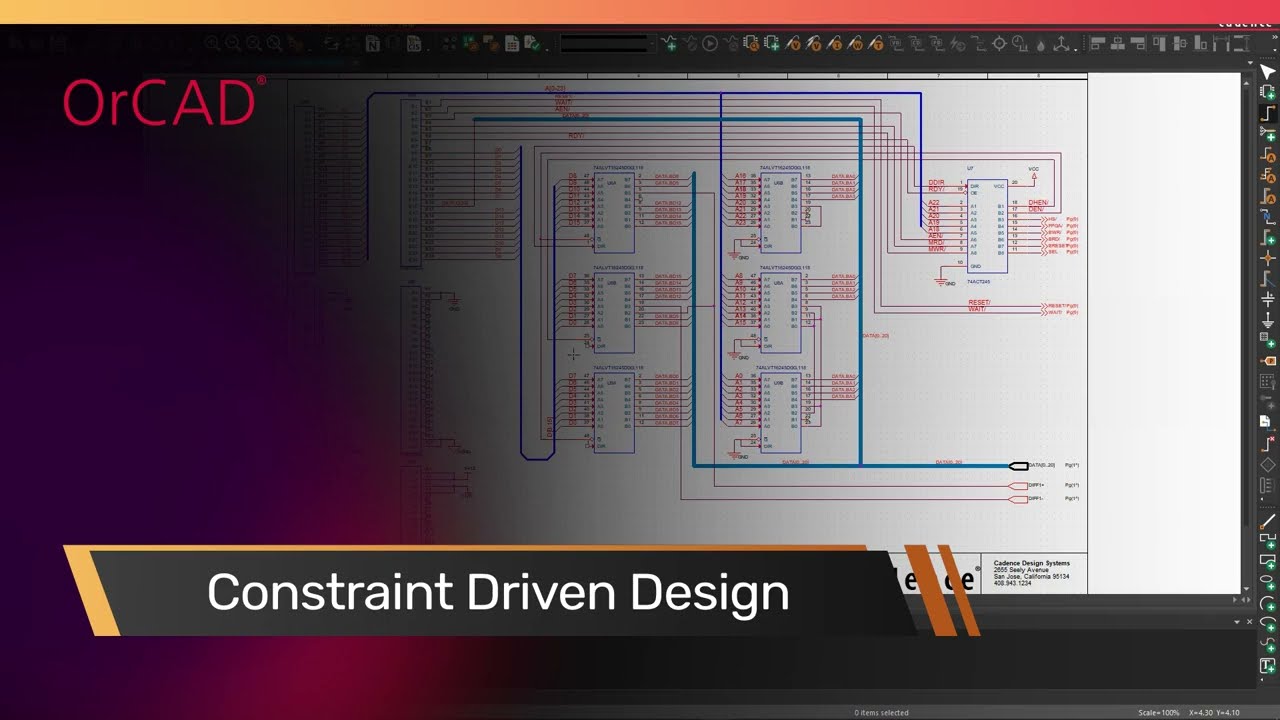Viewport: 1280px width, 720px height.
Task: Click New Simulation Profile icon
Action: click(669, 43)
